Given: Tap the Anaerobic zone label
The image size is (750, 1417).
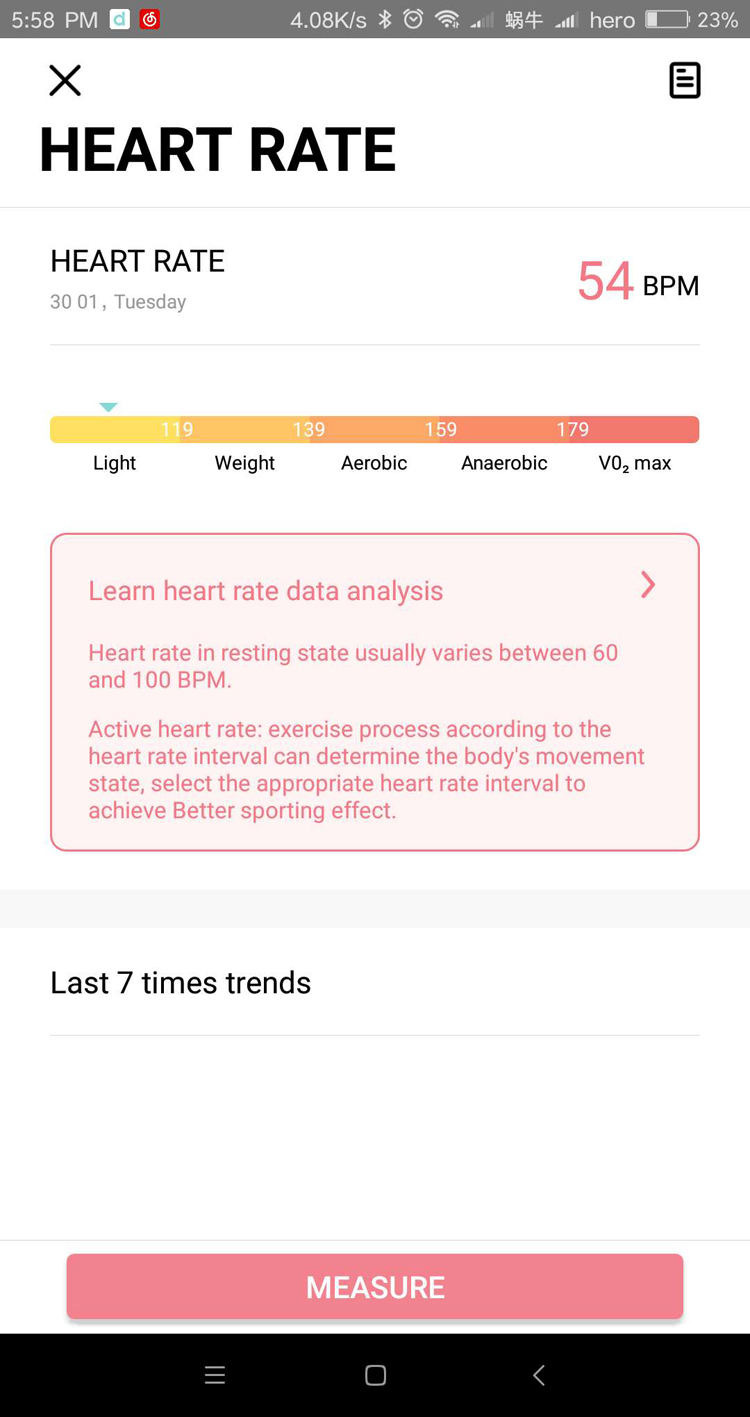Looking at the screenshot, I should click(504, 463).
